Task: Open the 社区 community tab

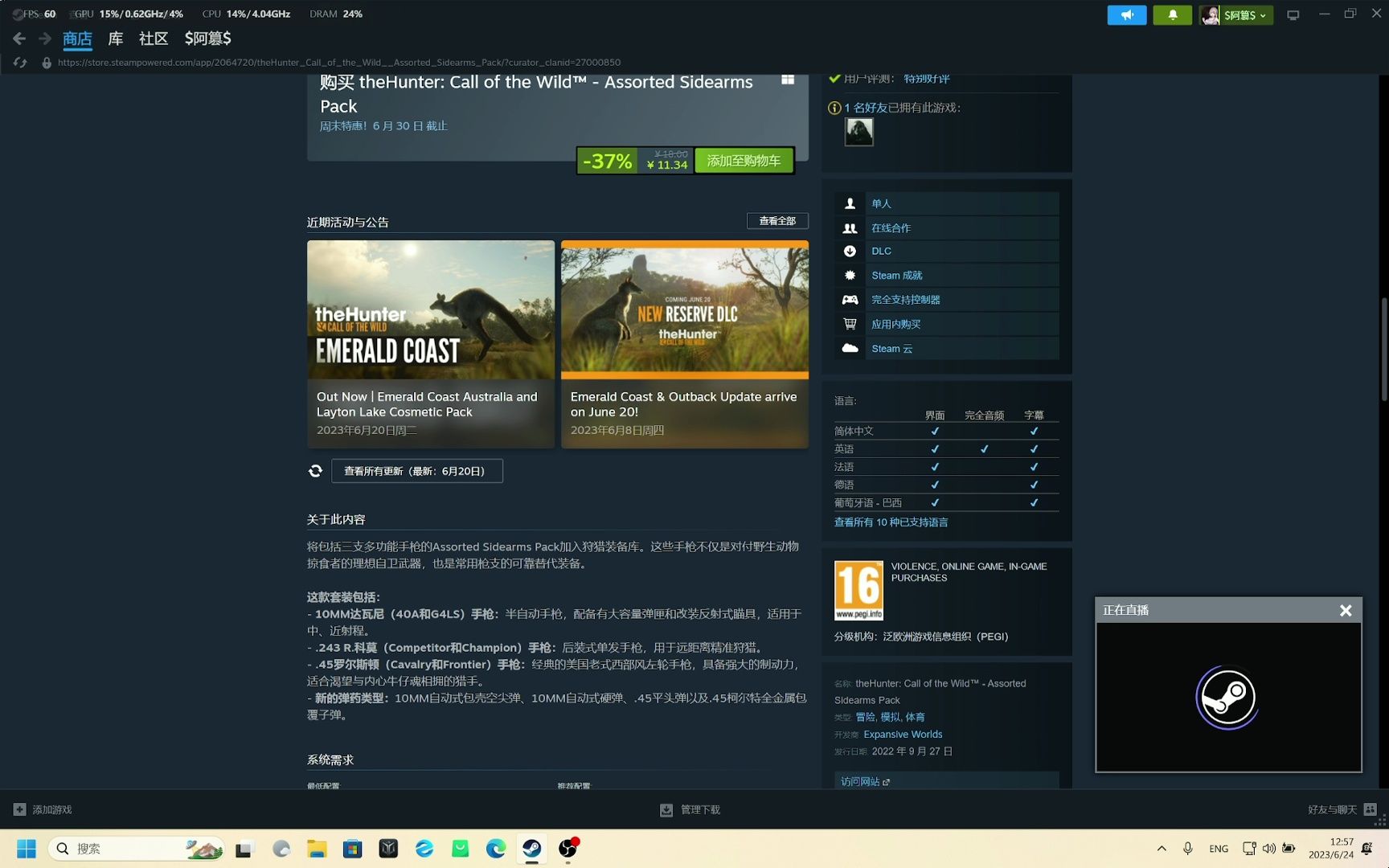Action: [154, 39]
